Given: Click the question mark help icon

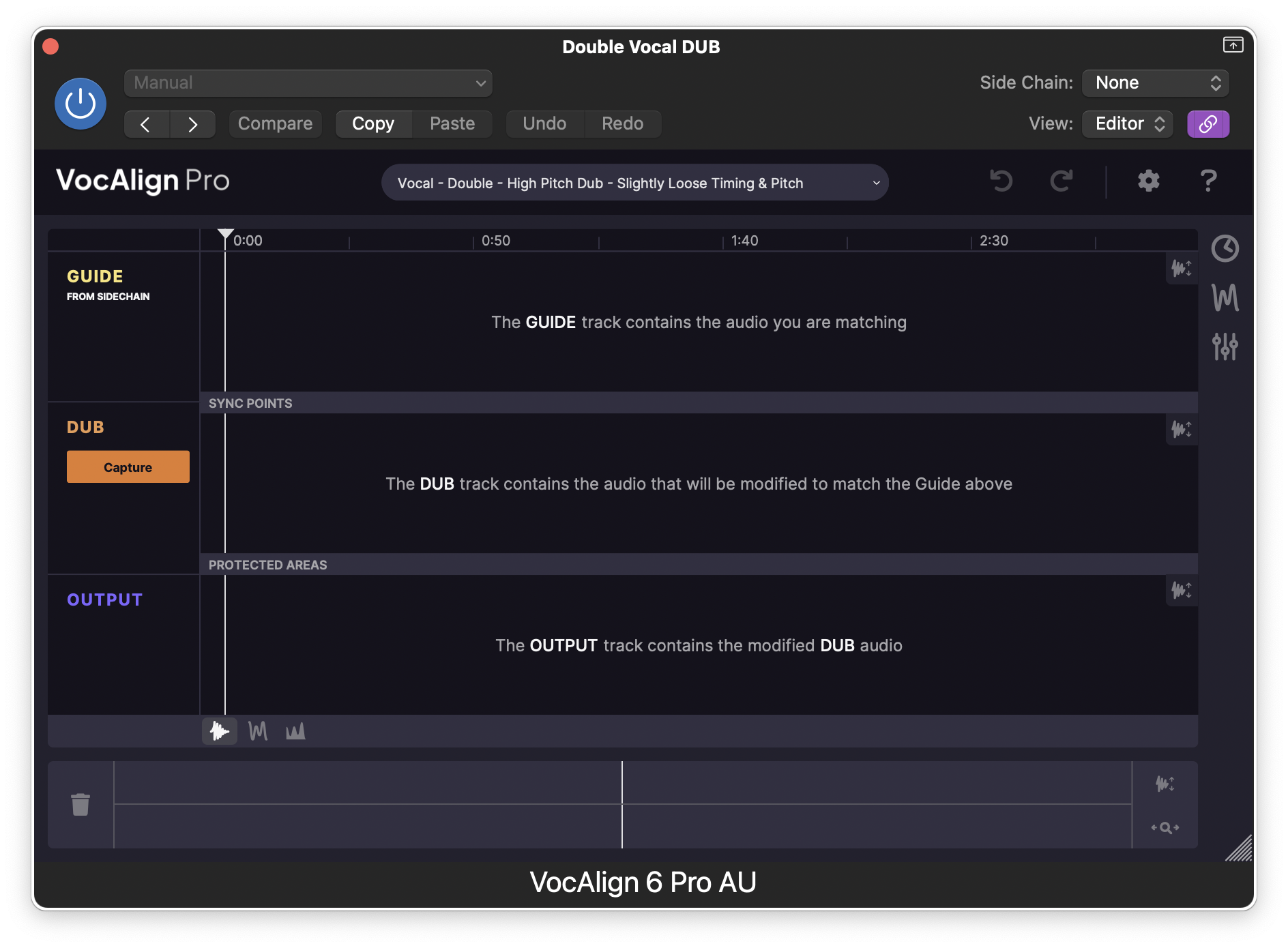Looking at the screenshot, I should coord(1208,181).
